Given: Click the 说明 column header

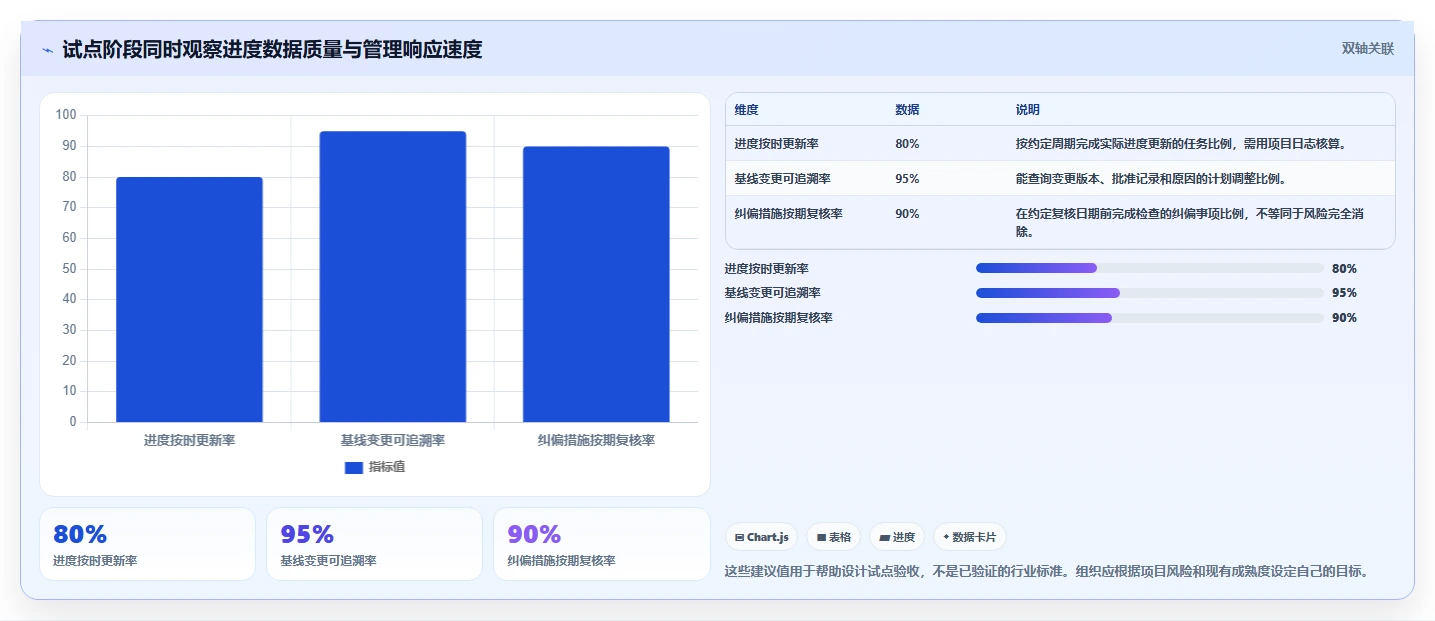Looking at the screenshot, I should click(x=1027, y=110).
